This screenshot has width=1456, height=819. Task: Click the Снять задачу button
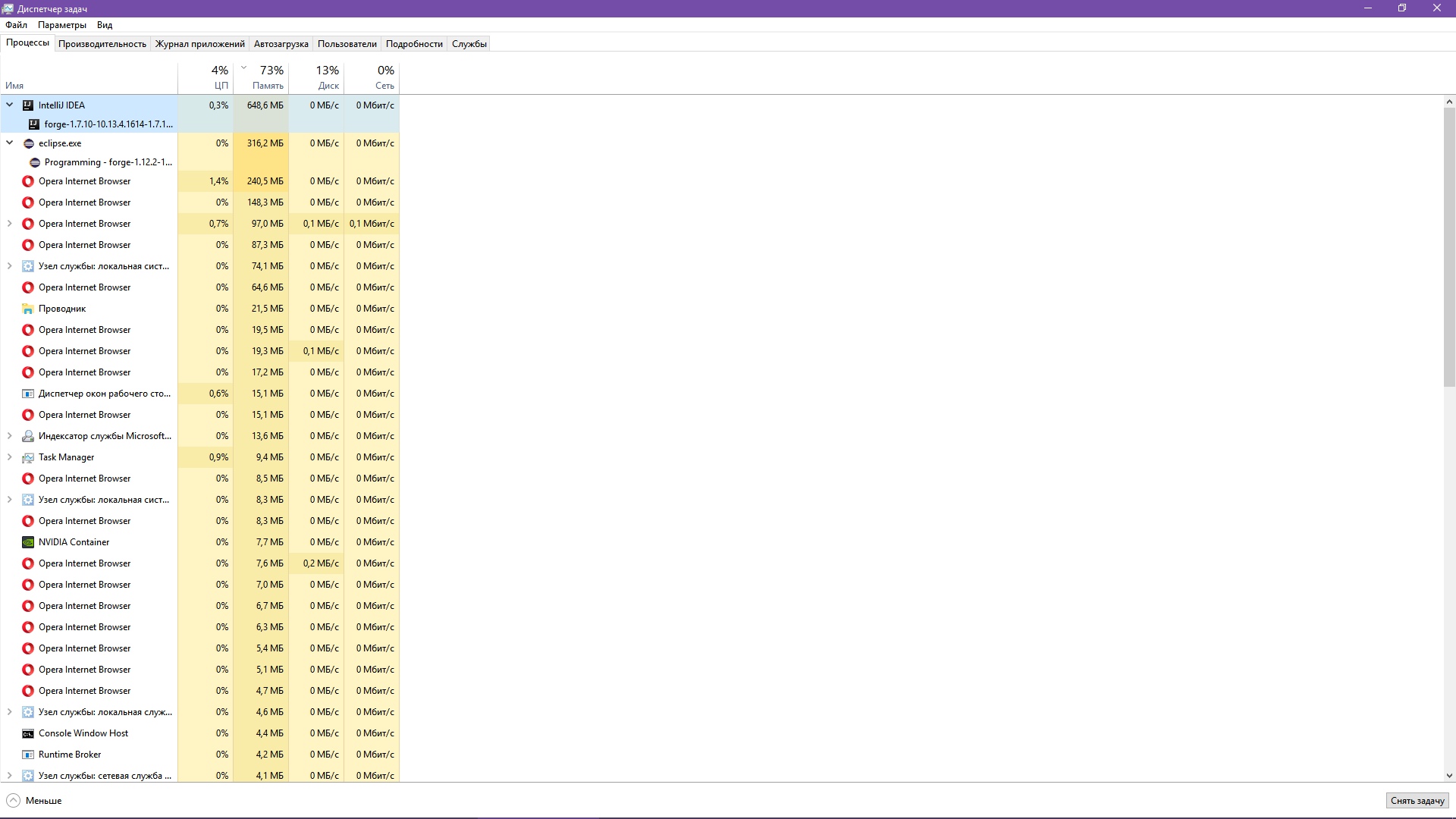1417,801
